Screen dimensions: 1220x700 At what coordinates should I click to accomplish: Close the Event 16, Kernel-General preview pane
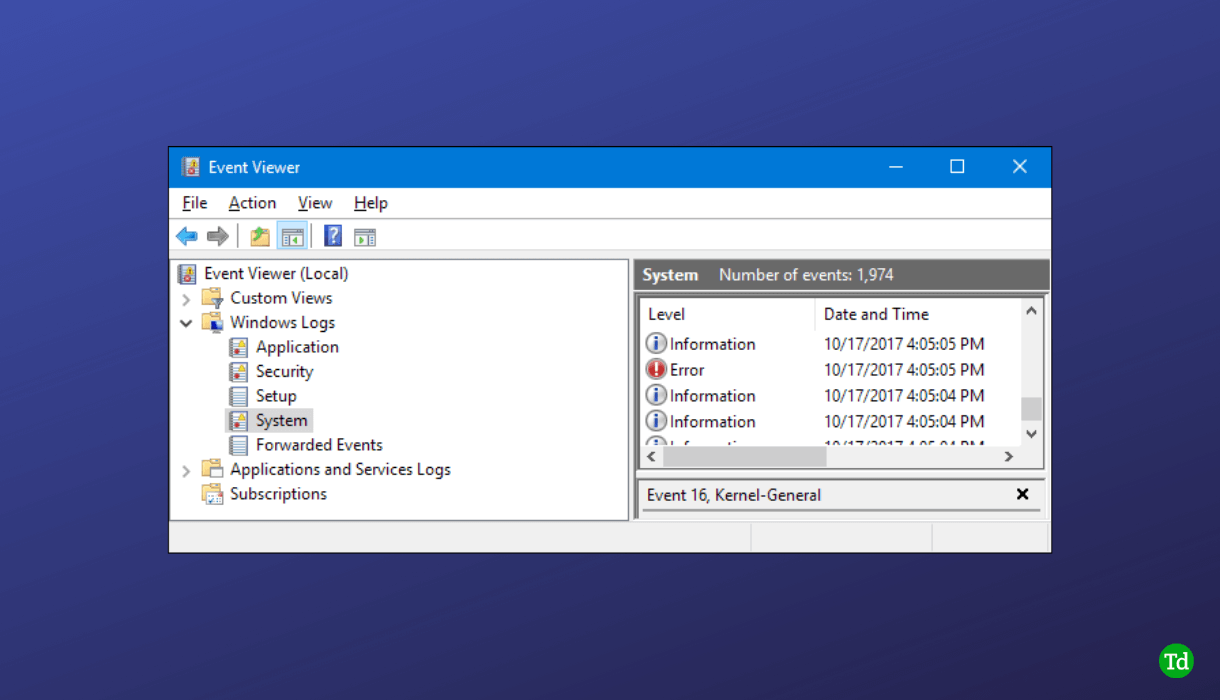(1022, 494)
